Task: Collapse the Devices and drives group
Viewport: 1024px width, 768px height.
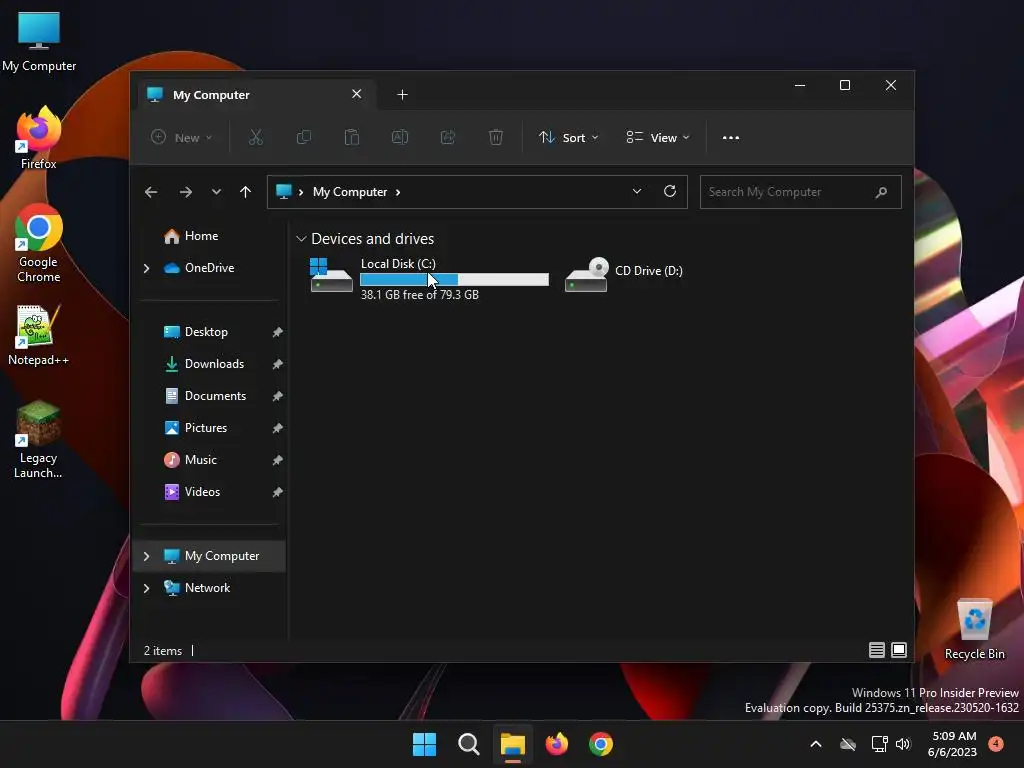Action: (301, 239)
